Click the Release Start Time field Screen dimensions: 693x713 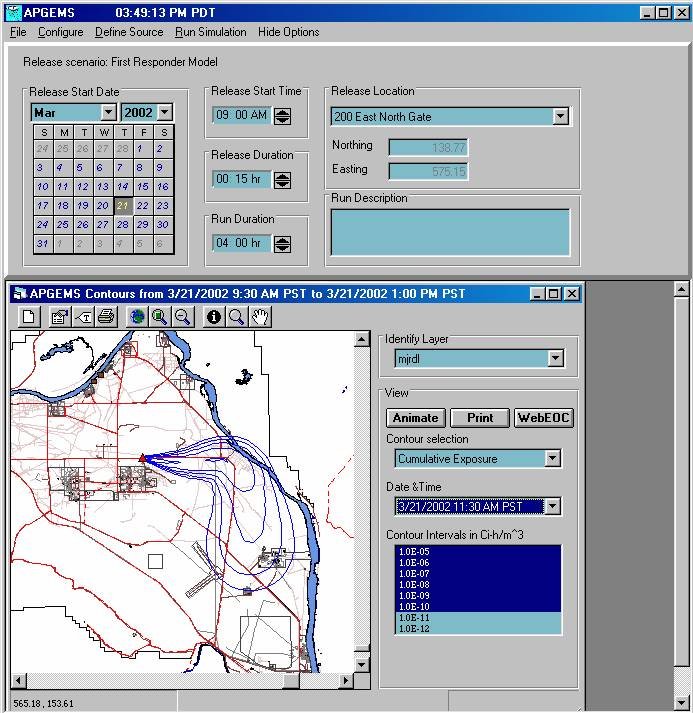tap(242, 115)
